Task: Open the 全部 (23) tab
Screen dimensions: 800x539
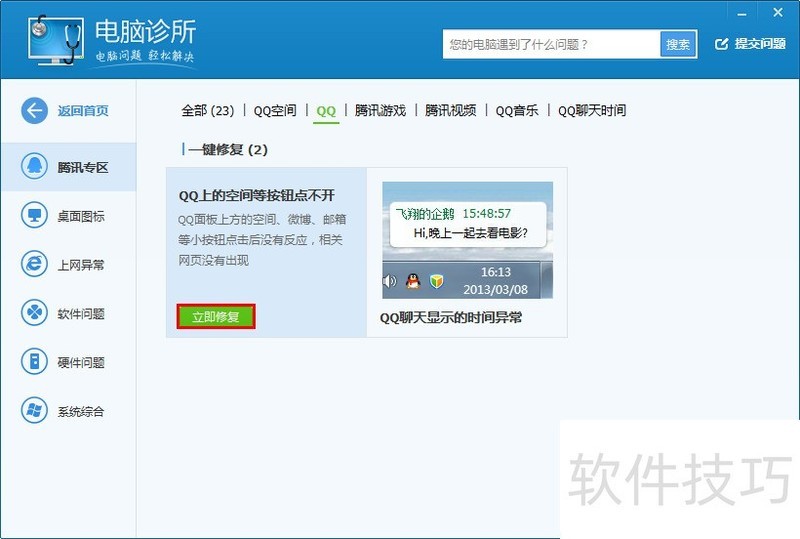Action: point(208,110)
